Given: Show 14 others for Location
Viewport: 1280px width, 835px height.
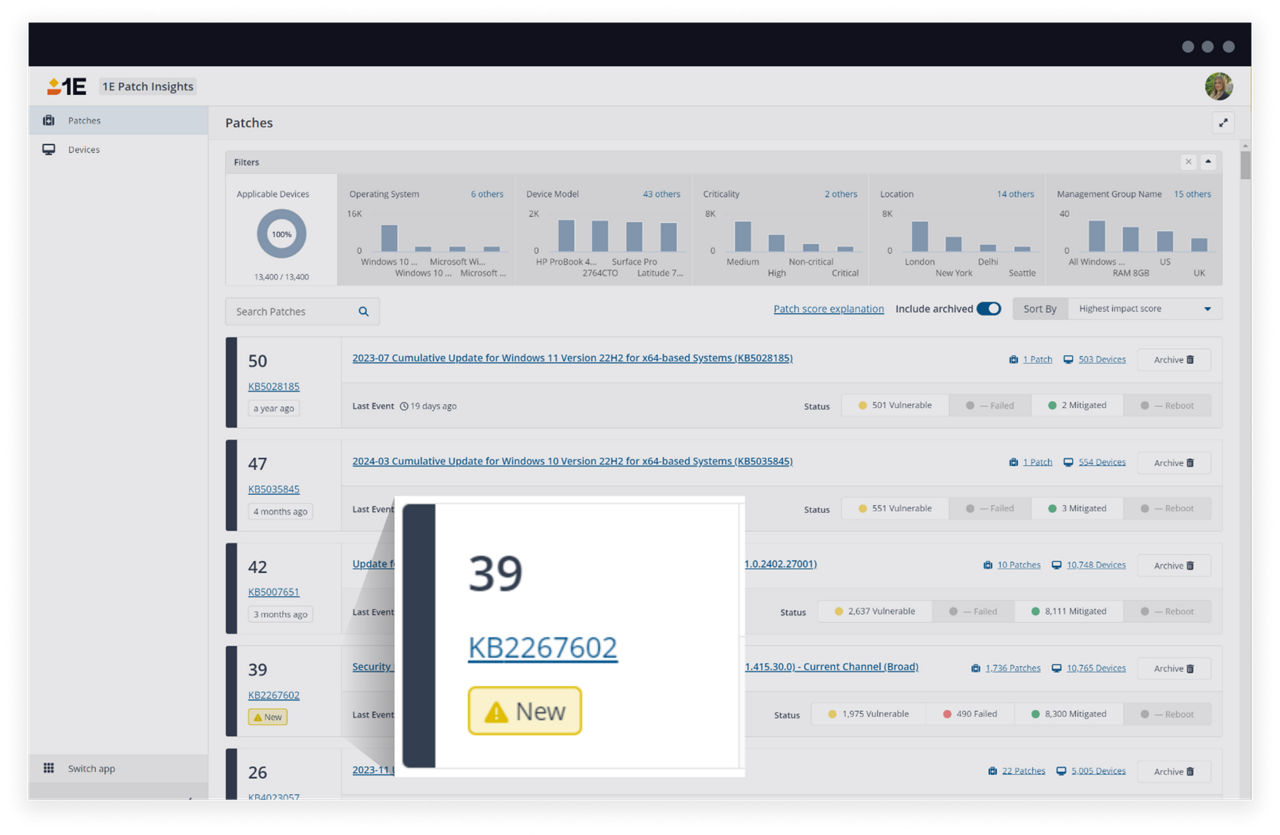Looking at the screenshot, I should click(1015, 194).
